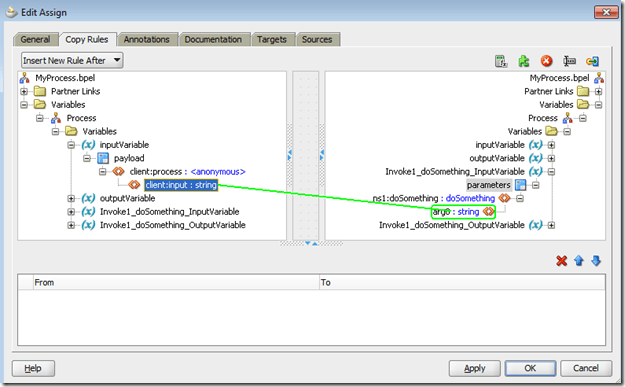This screenshot has width=625, height=387.
Task: Click the expression builder calculator icon
Action: tap(501, 61)
